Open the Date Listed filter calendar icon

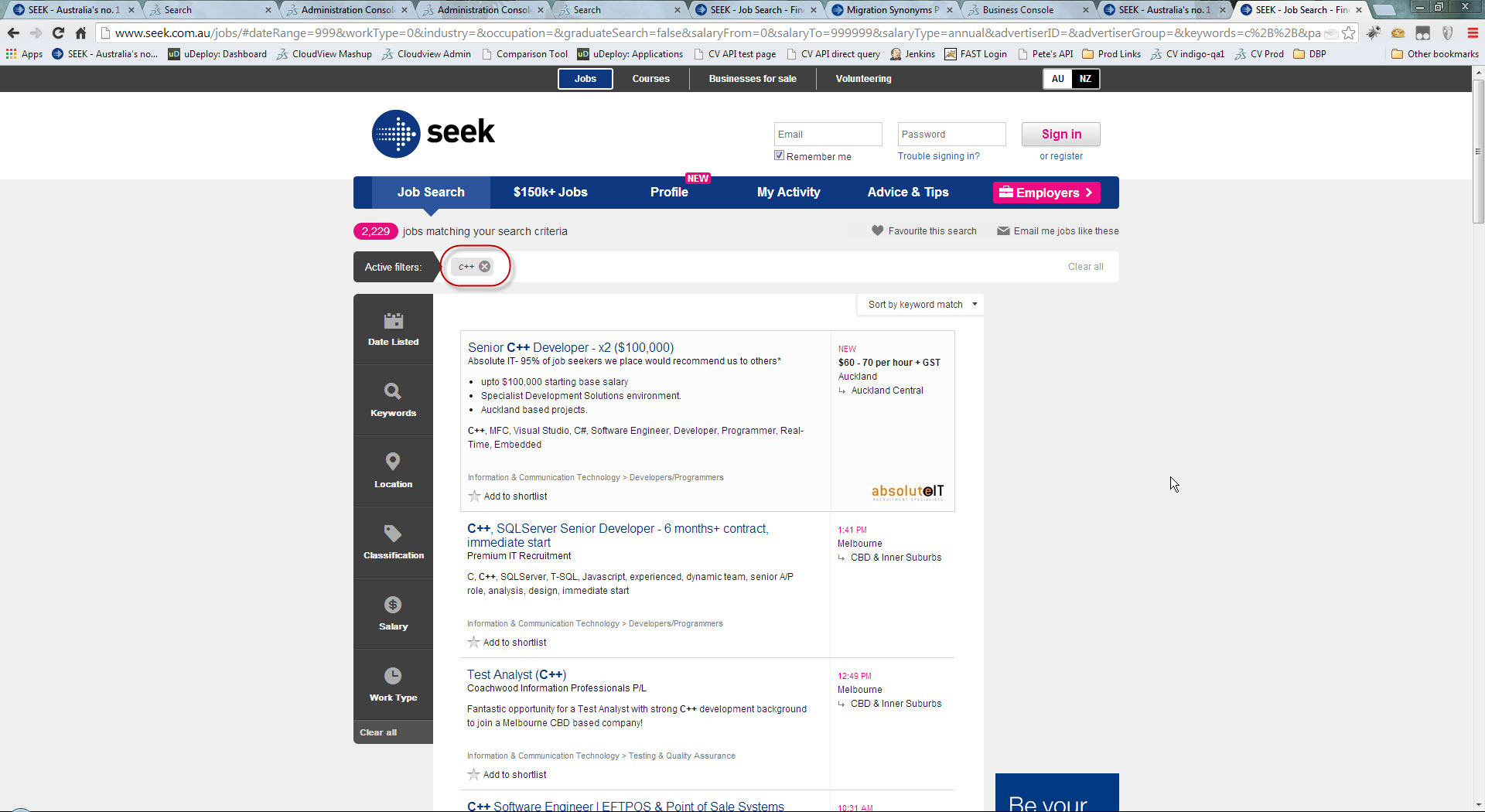tap(393, 321)
